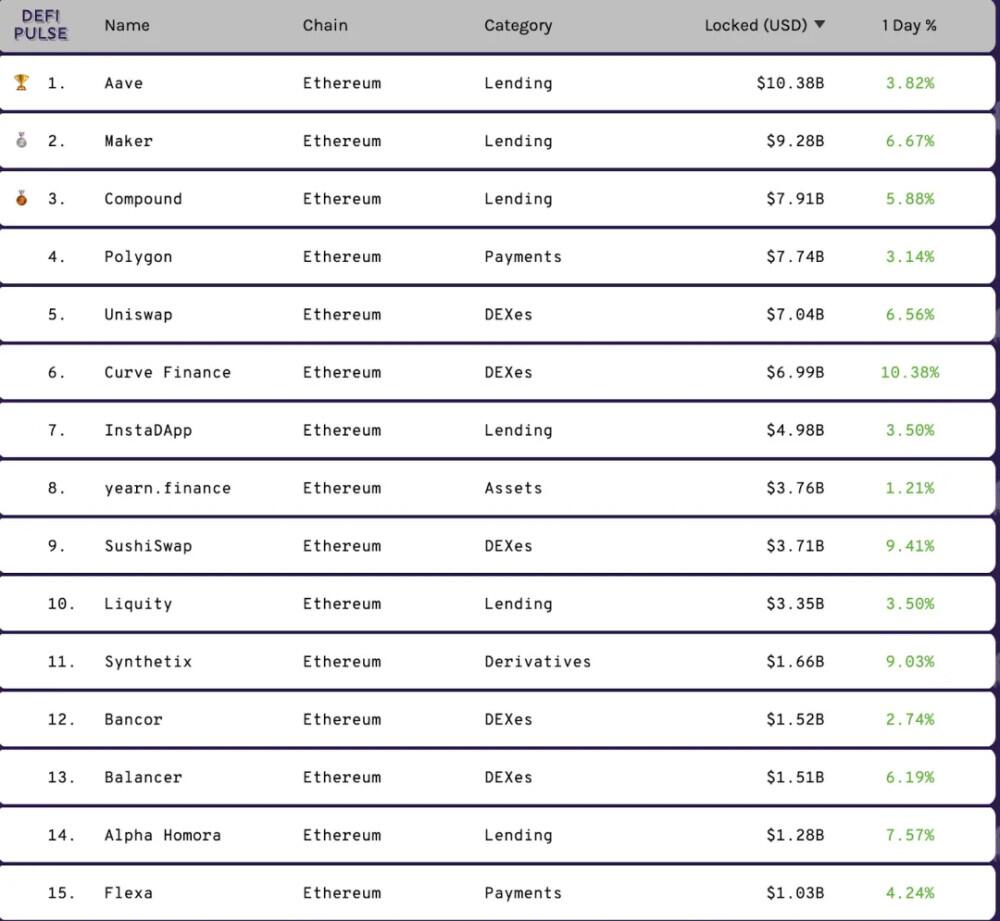Viewport: 1000px width, 921px height.
Task: Open the Maker project link
Action: (x=128, y=141)
